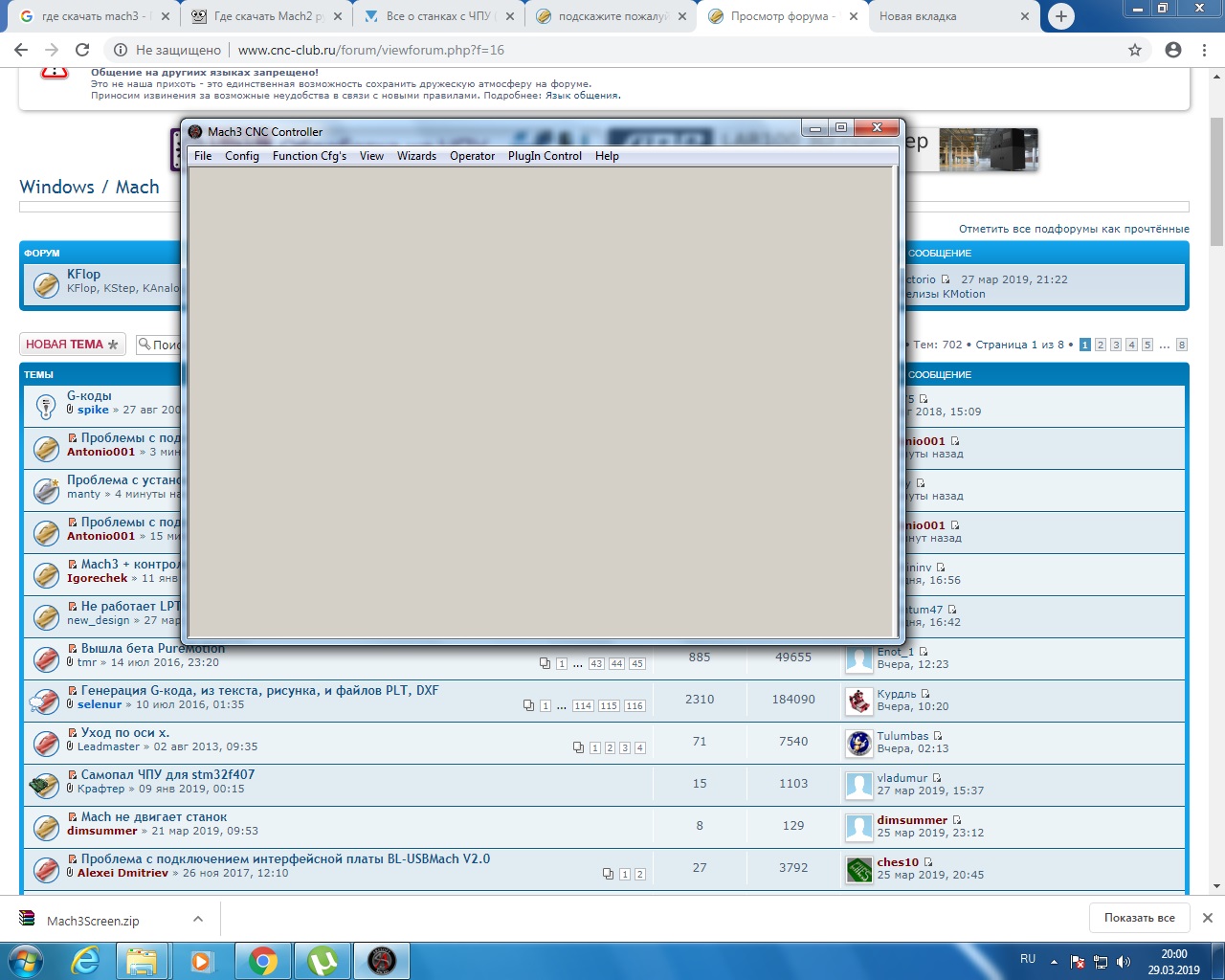Image resolution: width=1225 pixels, height=980 pixels.
Task: Open author Leadmaster's profile
Action: (108, 746)
